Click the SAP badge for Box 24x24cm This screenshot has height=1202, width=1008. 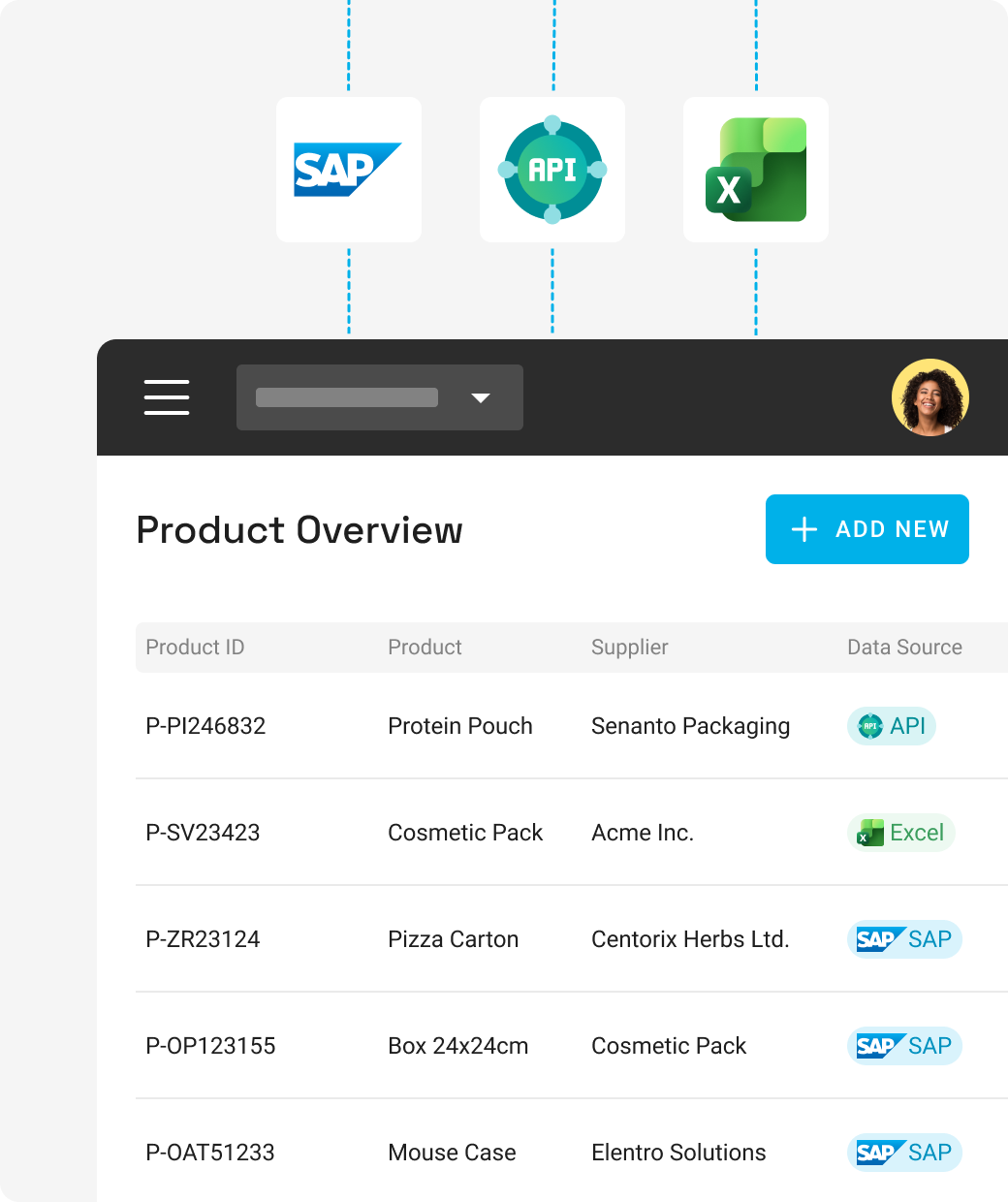904,1046
